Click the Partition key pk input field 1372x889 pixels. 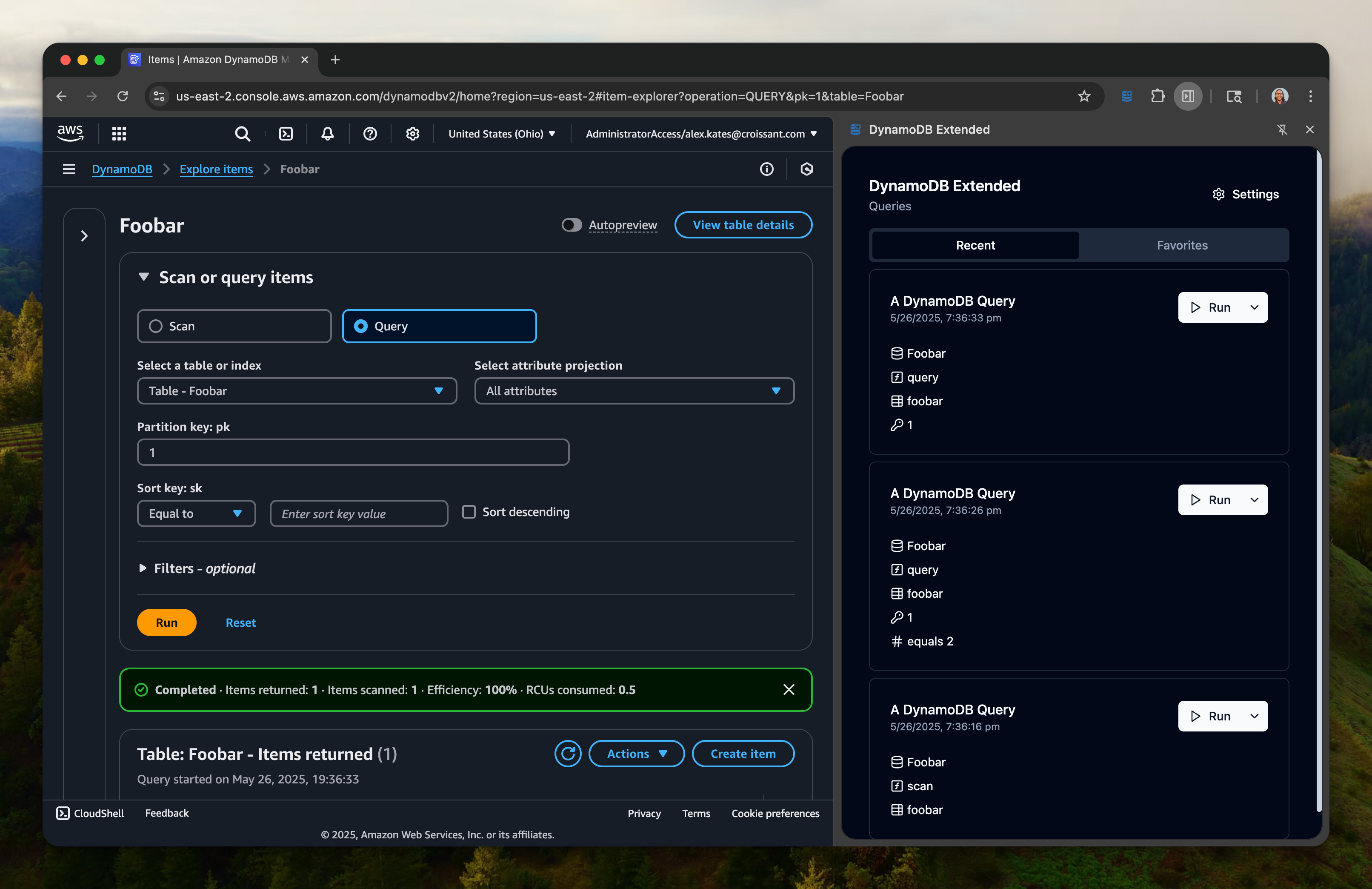(x=353, y=452)
